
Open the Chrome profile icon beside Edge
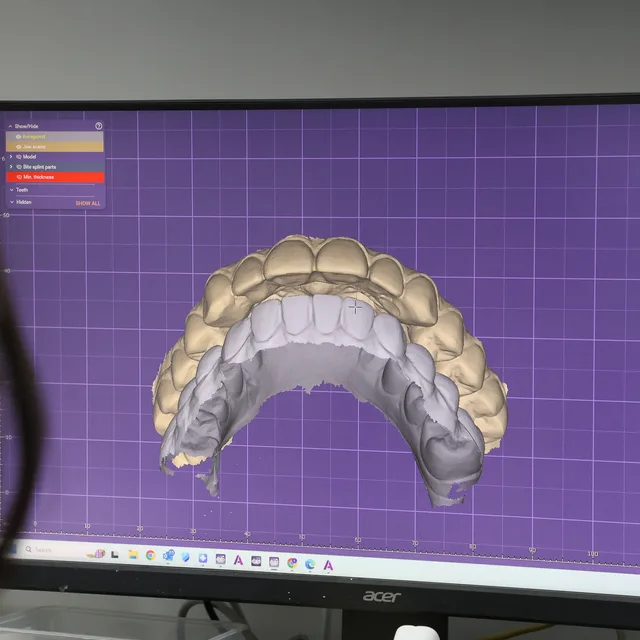tap(292, 563)
